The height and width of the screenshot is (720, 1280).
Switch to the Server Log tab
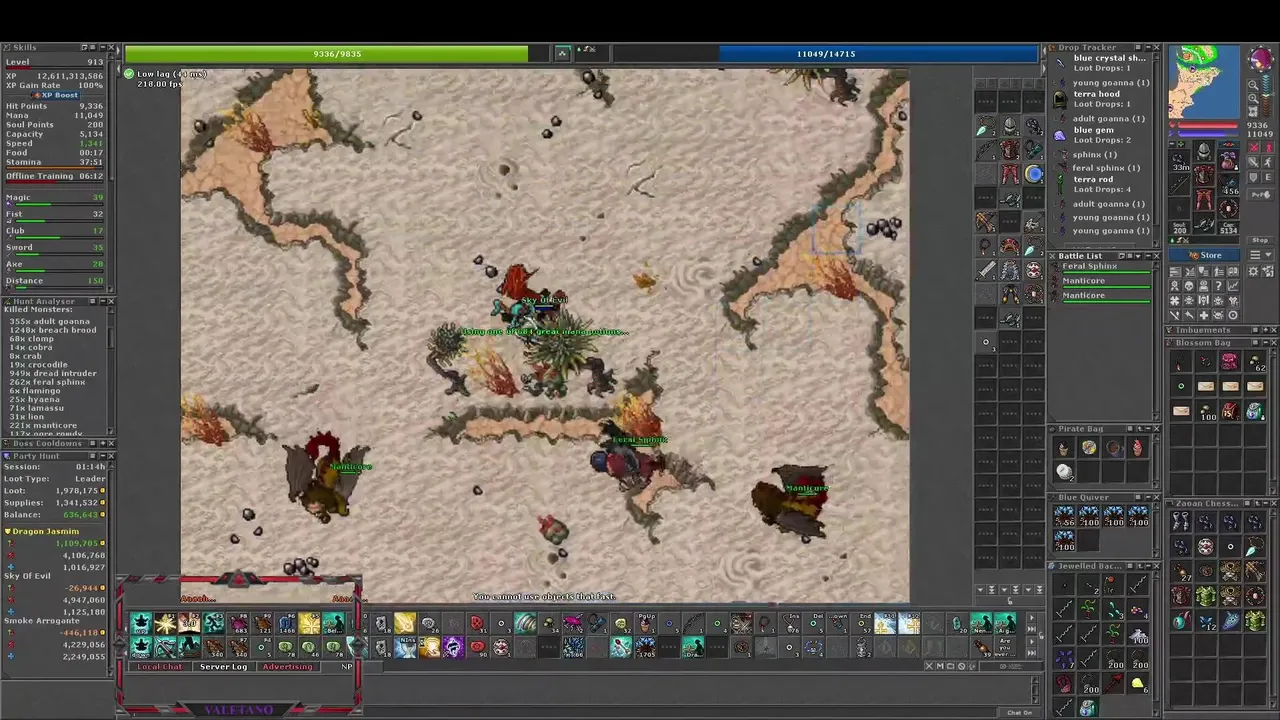[223, 667]
